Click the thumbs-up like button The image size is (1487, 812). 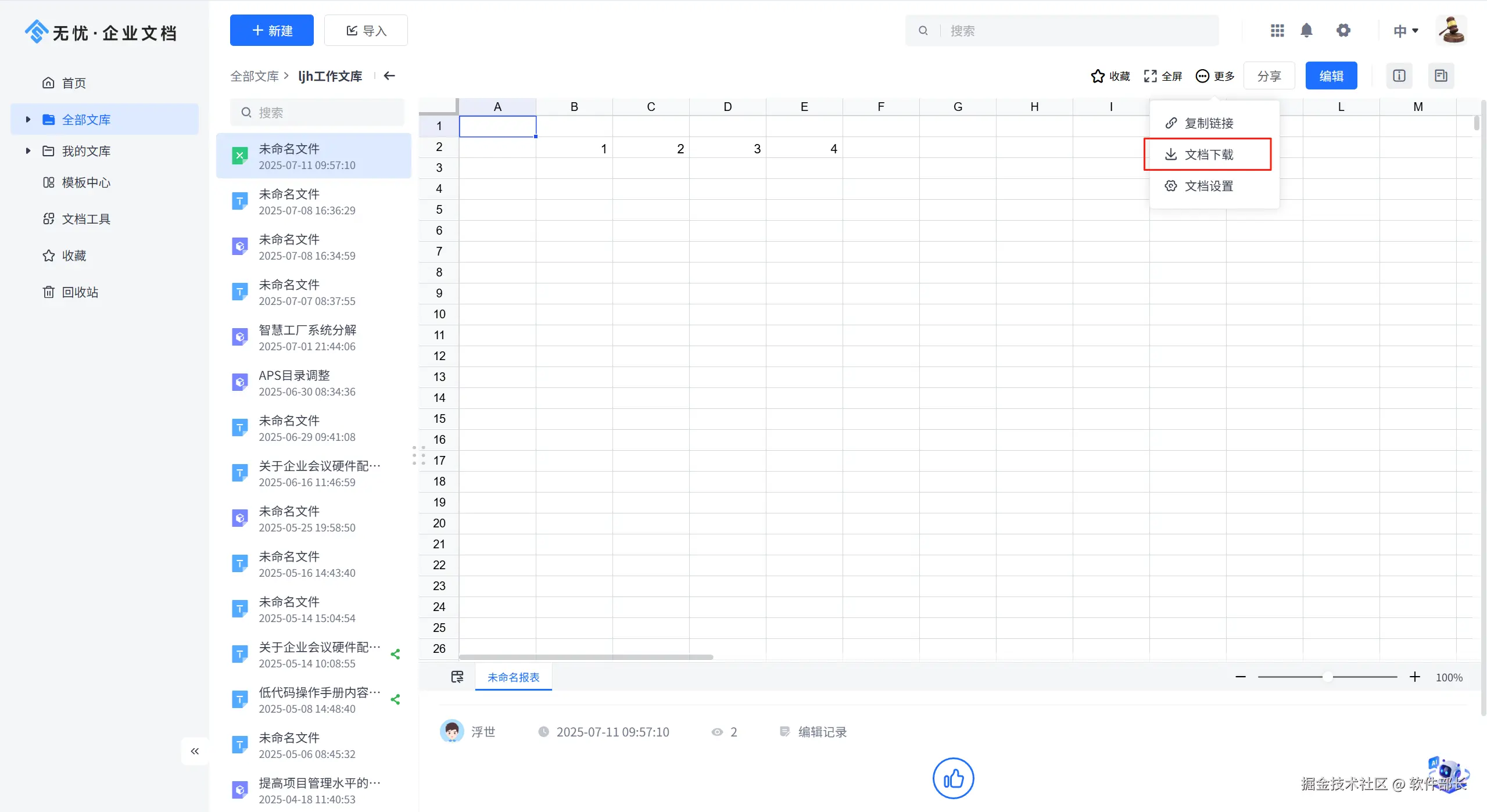tap(953, 778)
